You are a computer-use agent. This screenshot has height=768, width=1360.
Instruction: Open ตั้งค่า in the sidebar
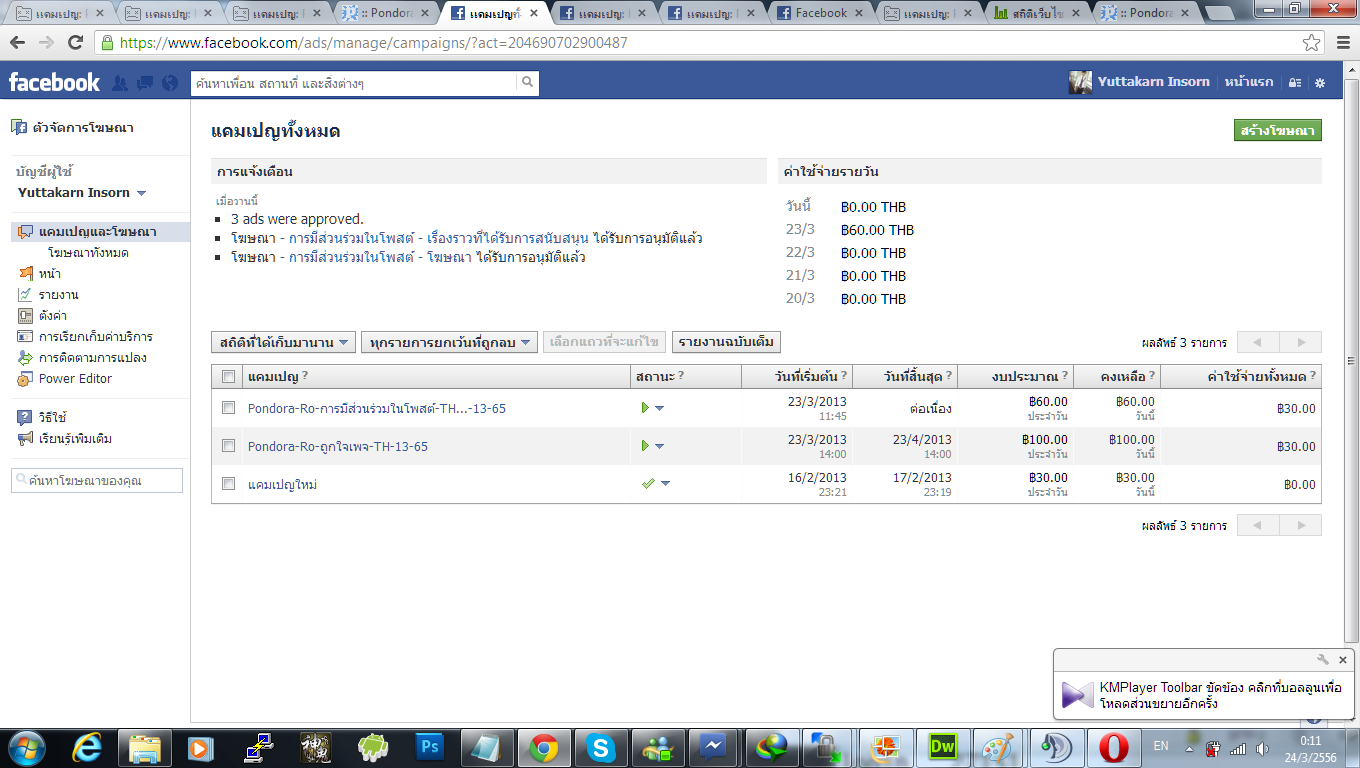pos(53,316)
